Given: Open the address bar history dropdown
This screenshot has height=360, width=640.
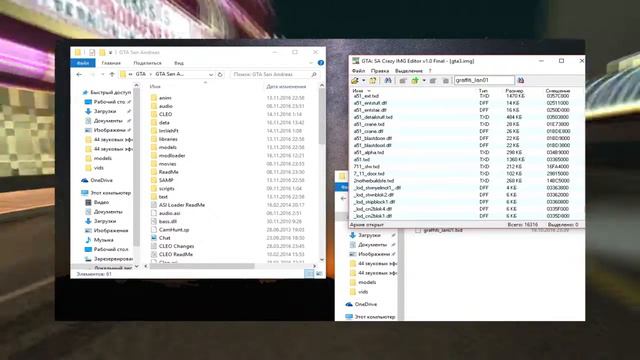Looking at the screenshot, I should click(x=211, y=74).
